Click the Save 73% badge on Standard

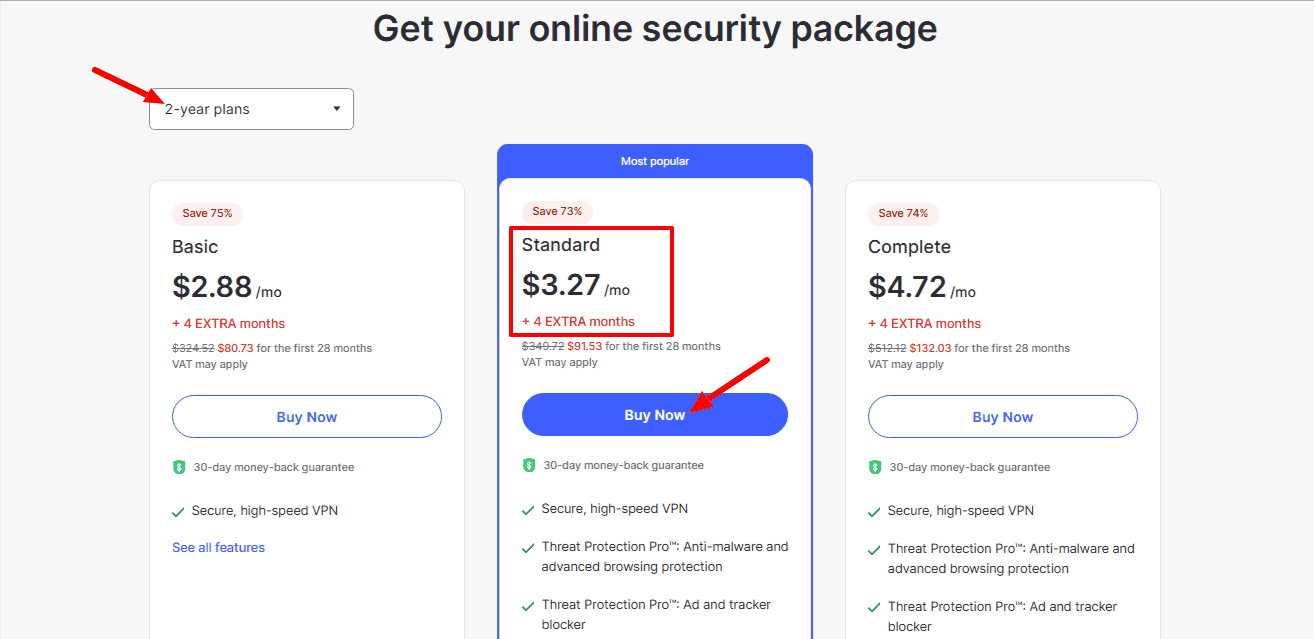pyautogui.click(x=557, y=211)
